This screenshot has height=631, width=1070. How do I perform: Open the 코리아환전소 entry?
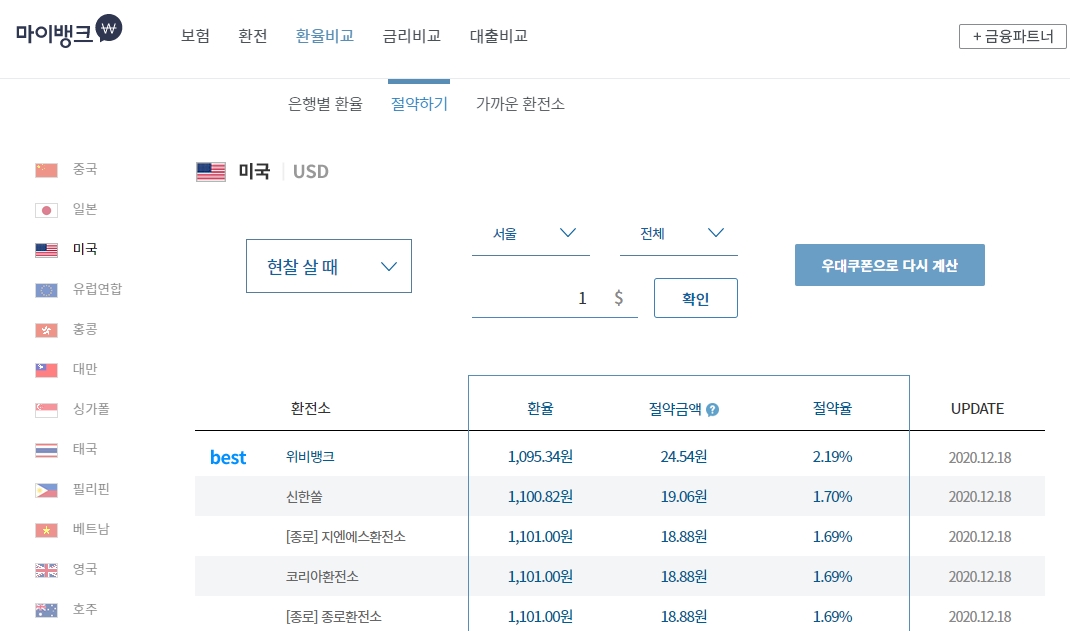[x=322, y=576]
